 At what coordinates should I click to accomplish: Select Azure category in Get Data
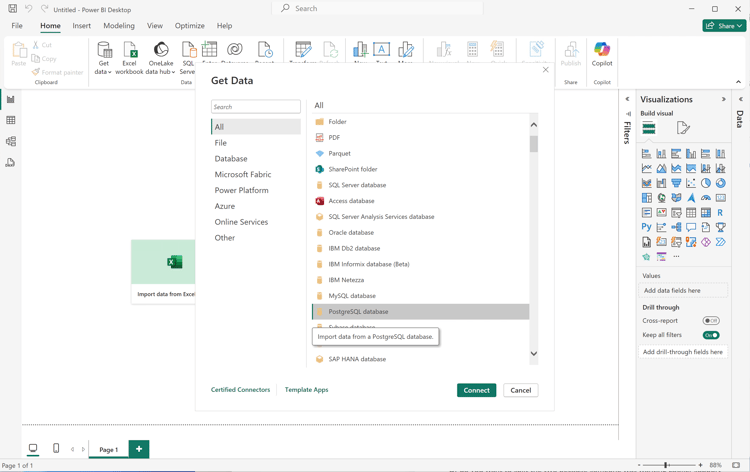pyautogui.click(x=256, y=206)
